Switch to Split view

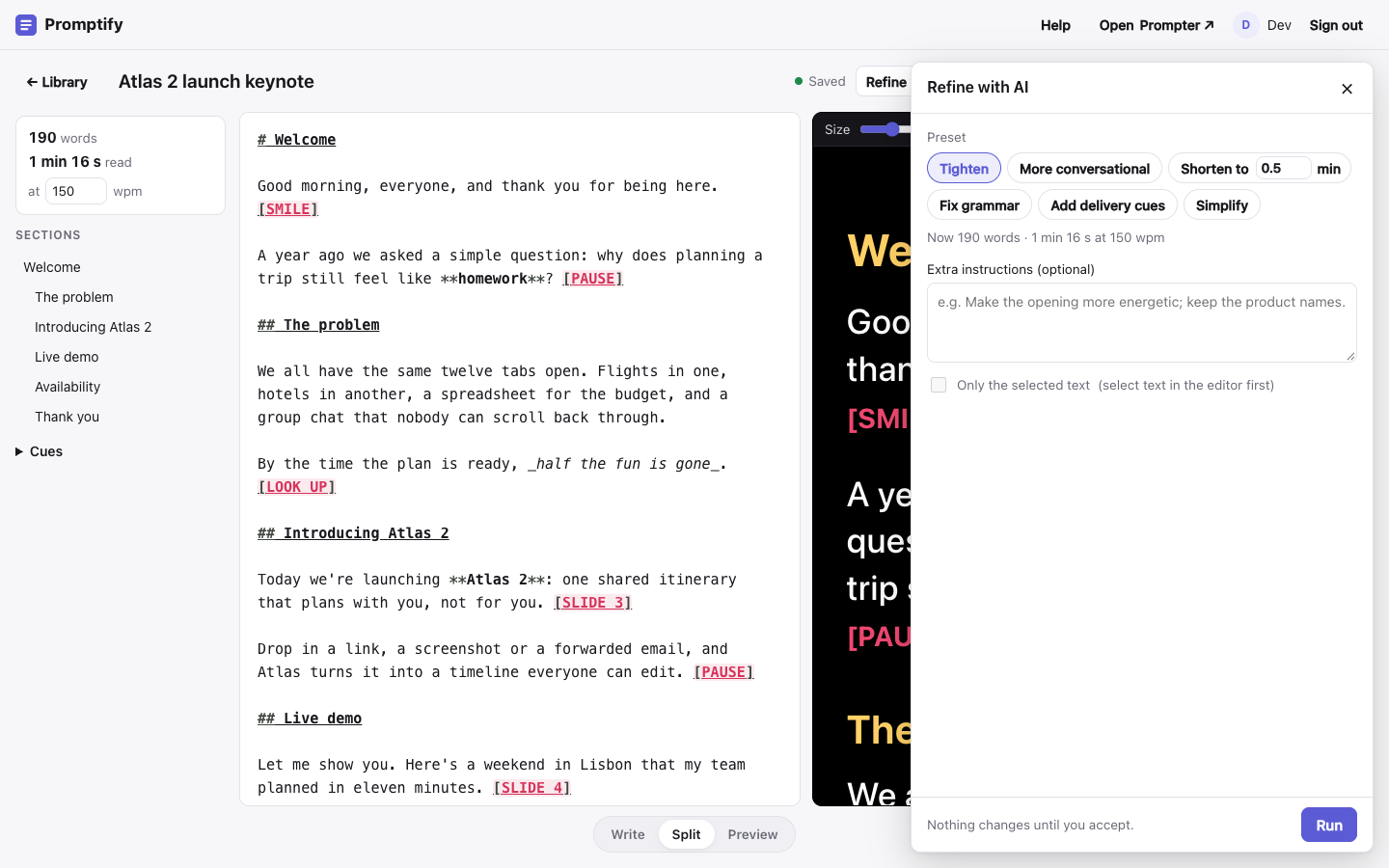click(686, 834)
